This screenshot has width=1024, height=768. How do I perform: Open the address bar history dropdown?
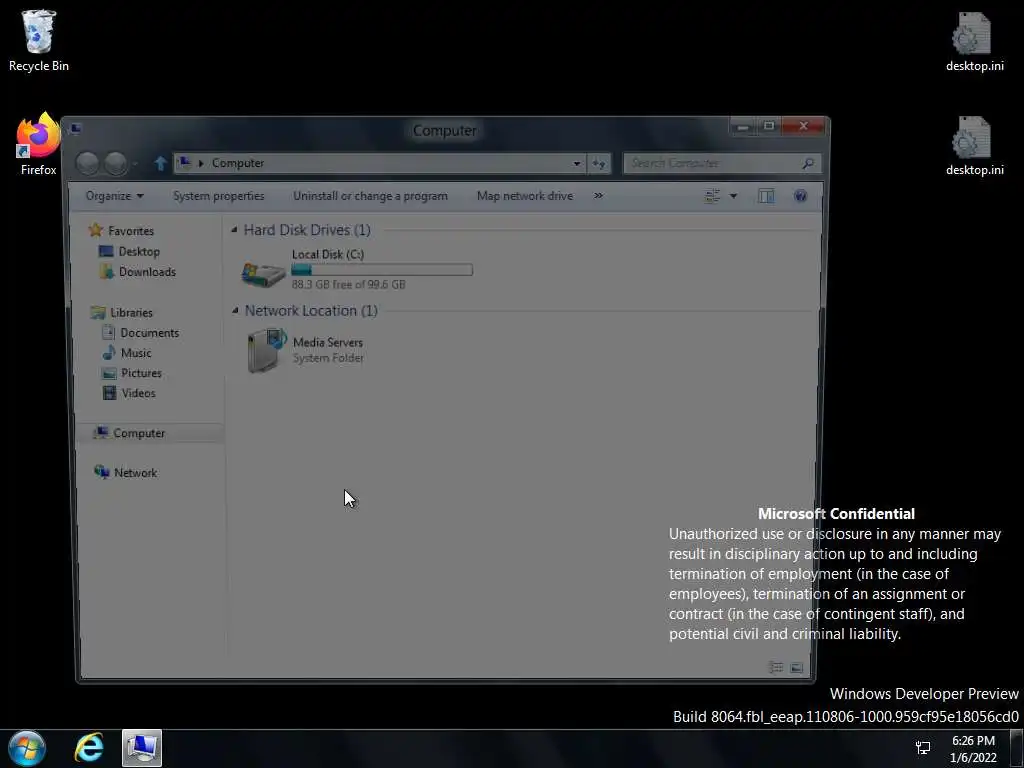(x=577, y=163)
